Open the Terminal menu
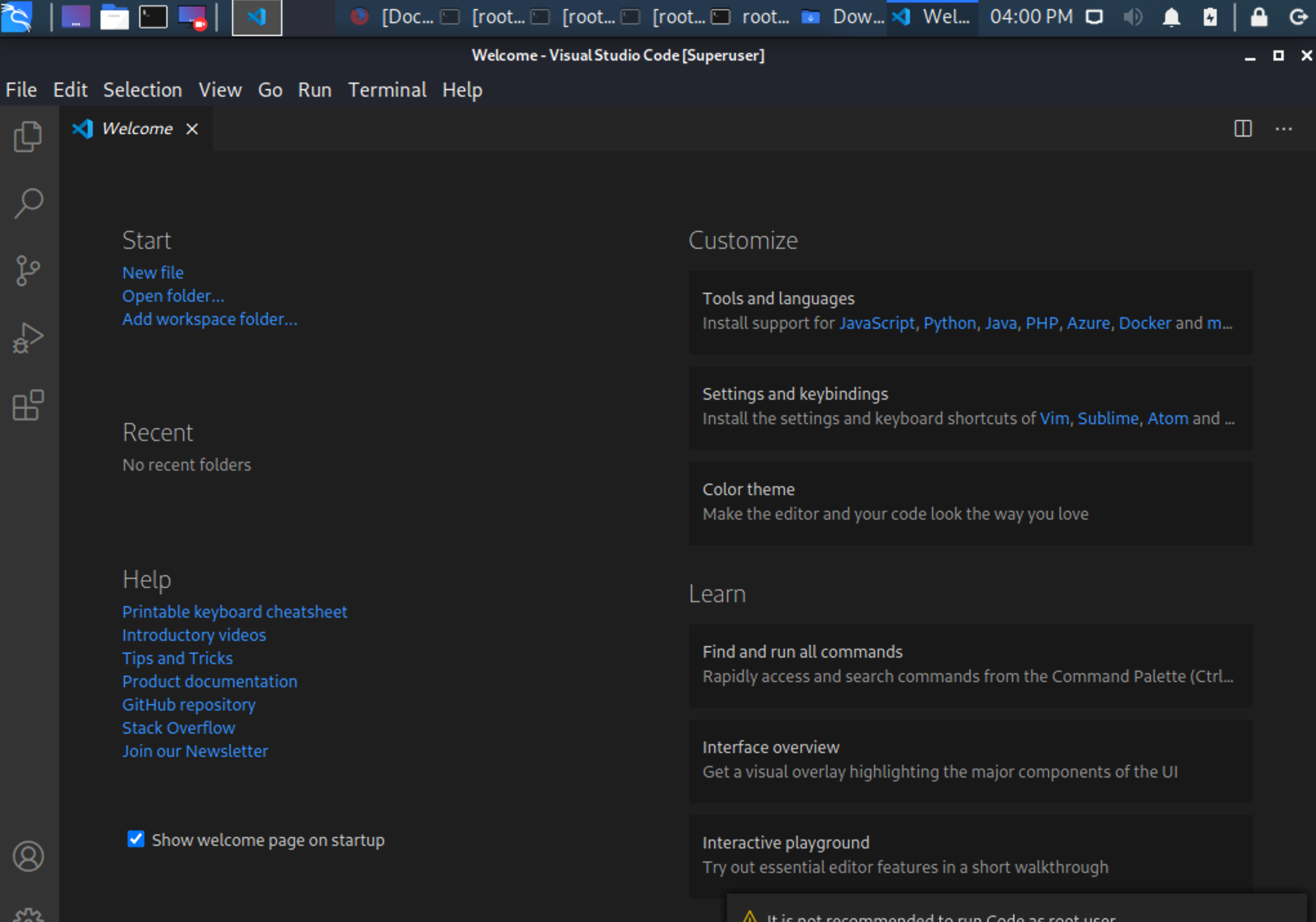The image size is (1316, 922). [387, 90]
